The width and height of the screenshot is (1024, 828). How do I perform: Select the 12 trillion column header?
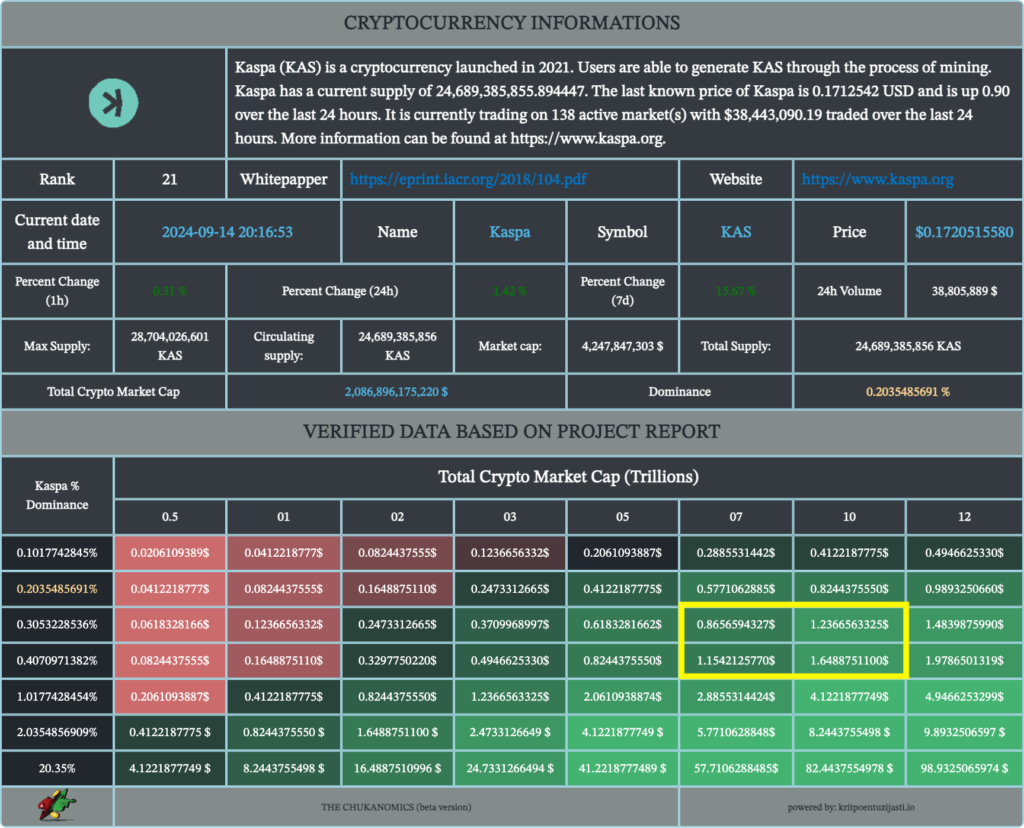coord(963,516)
